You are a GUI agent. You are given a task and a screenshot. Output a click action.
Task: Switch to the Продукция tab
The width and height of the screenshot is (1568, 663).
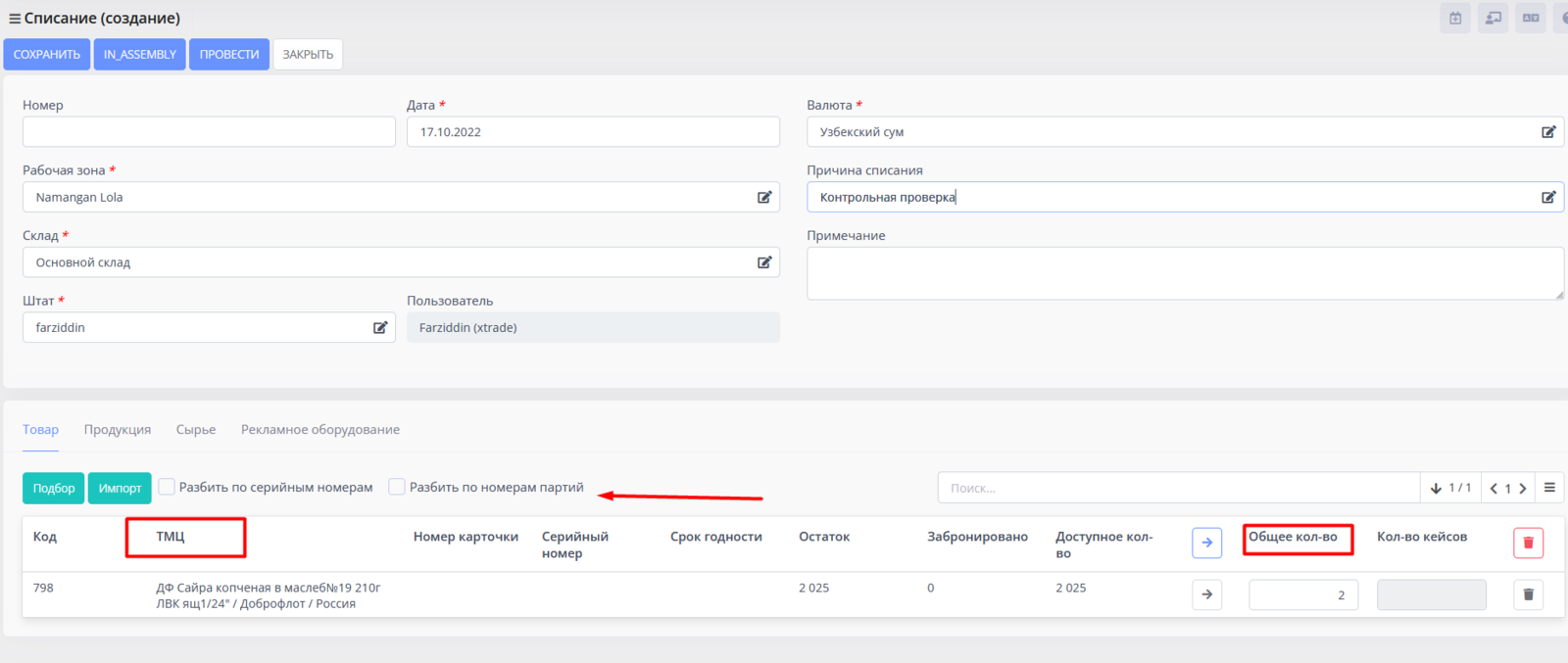pyautogui.click(x=118, y=430)
